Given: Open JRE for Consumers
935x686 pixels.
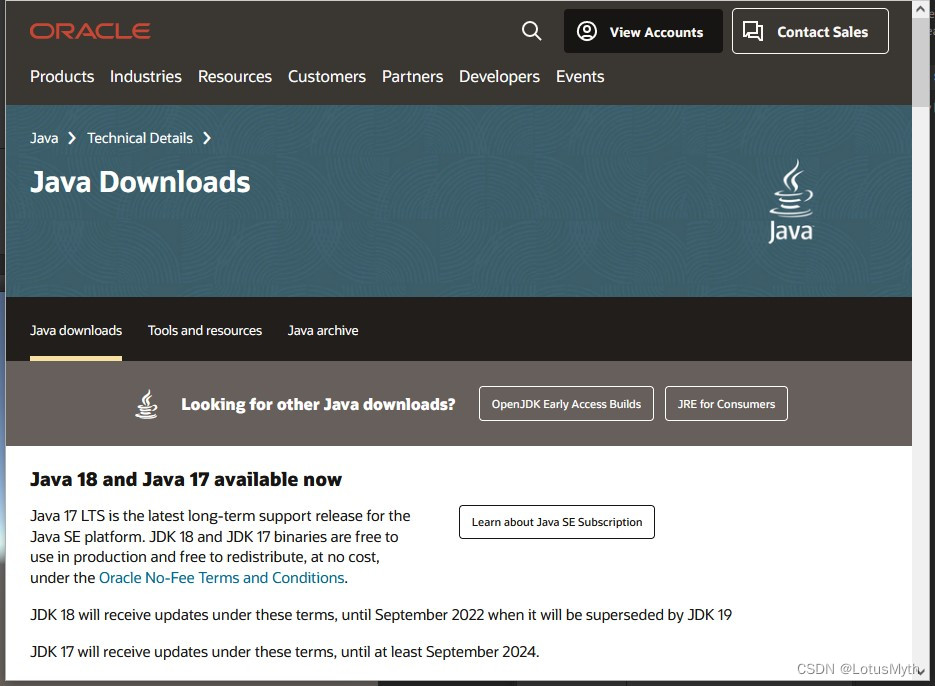Looking at the screenshot, I should [726, 404].
